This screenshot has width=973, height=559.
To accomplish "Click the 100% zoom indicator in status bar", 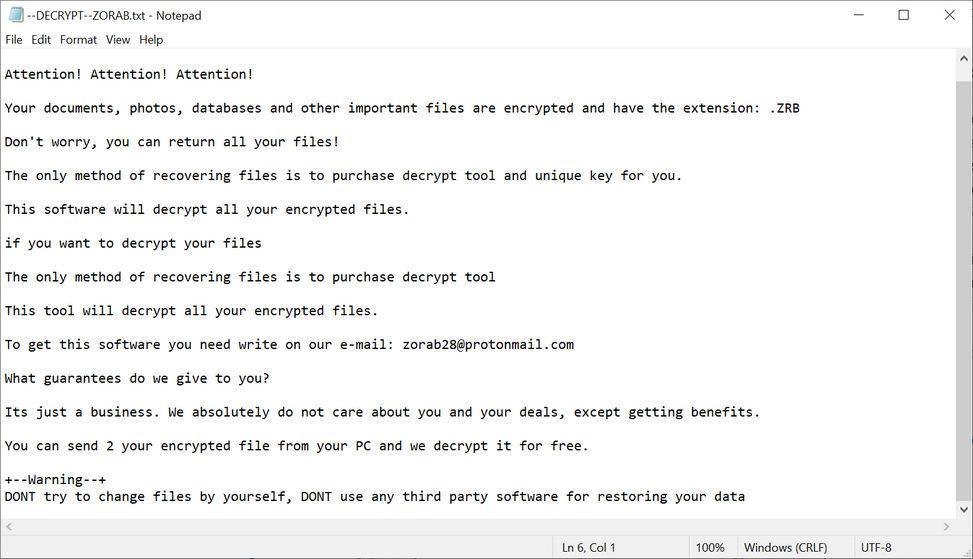I will (710, 548).
